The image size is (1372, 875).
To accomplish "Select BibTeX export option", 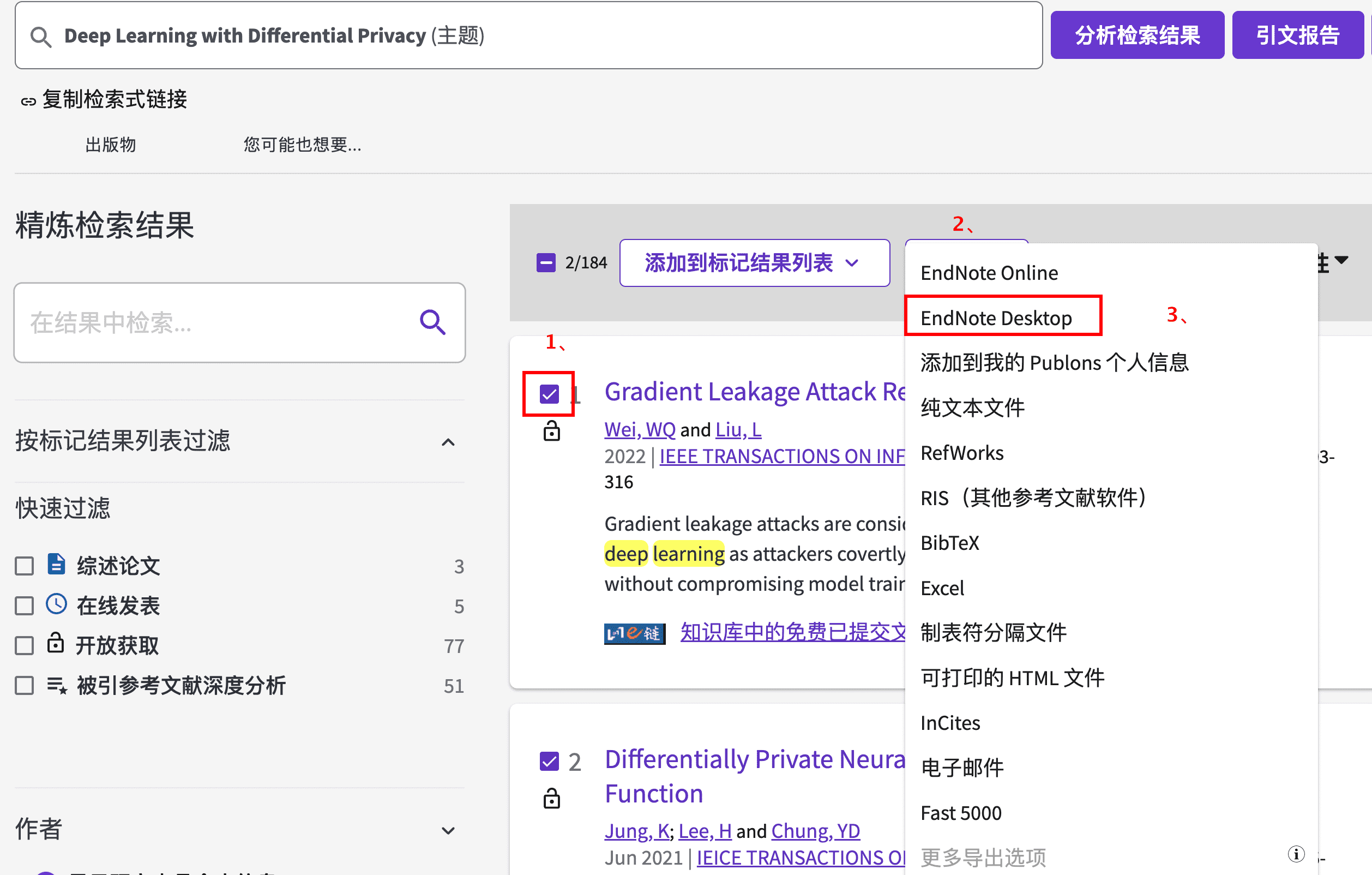I will [949, 543].
